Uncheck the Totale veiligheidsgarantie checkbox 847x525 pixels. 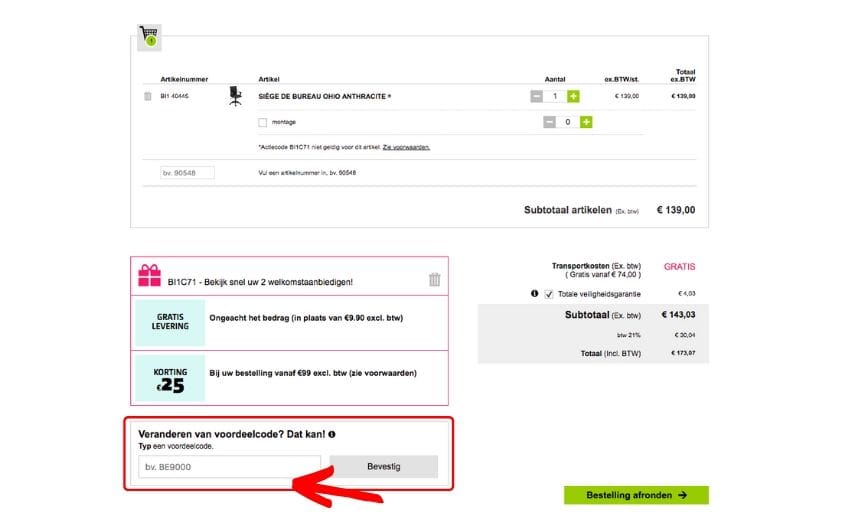tap(548, 294)
